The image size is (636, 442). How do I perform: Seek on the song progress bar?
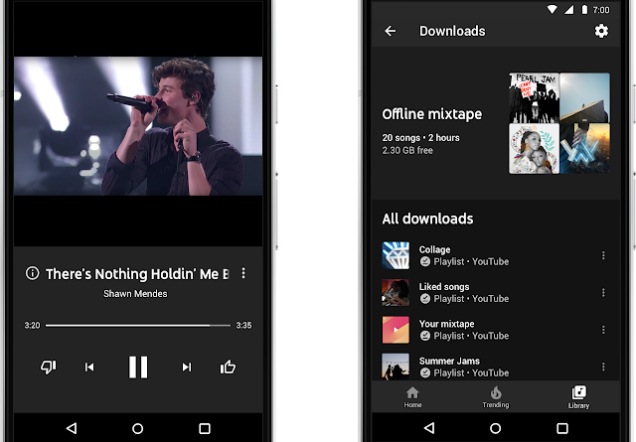point(138,325)
